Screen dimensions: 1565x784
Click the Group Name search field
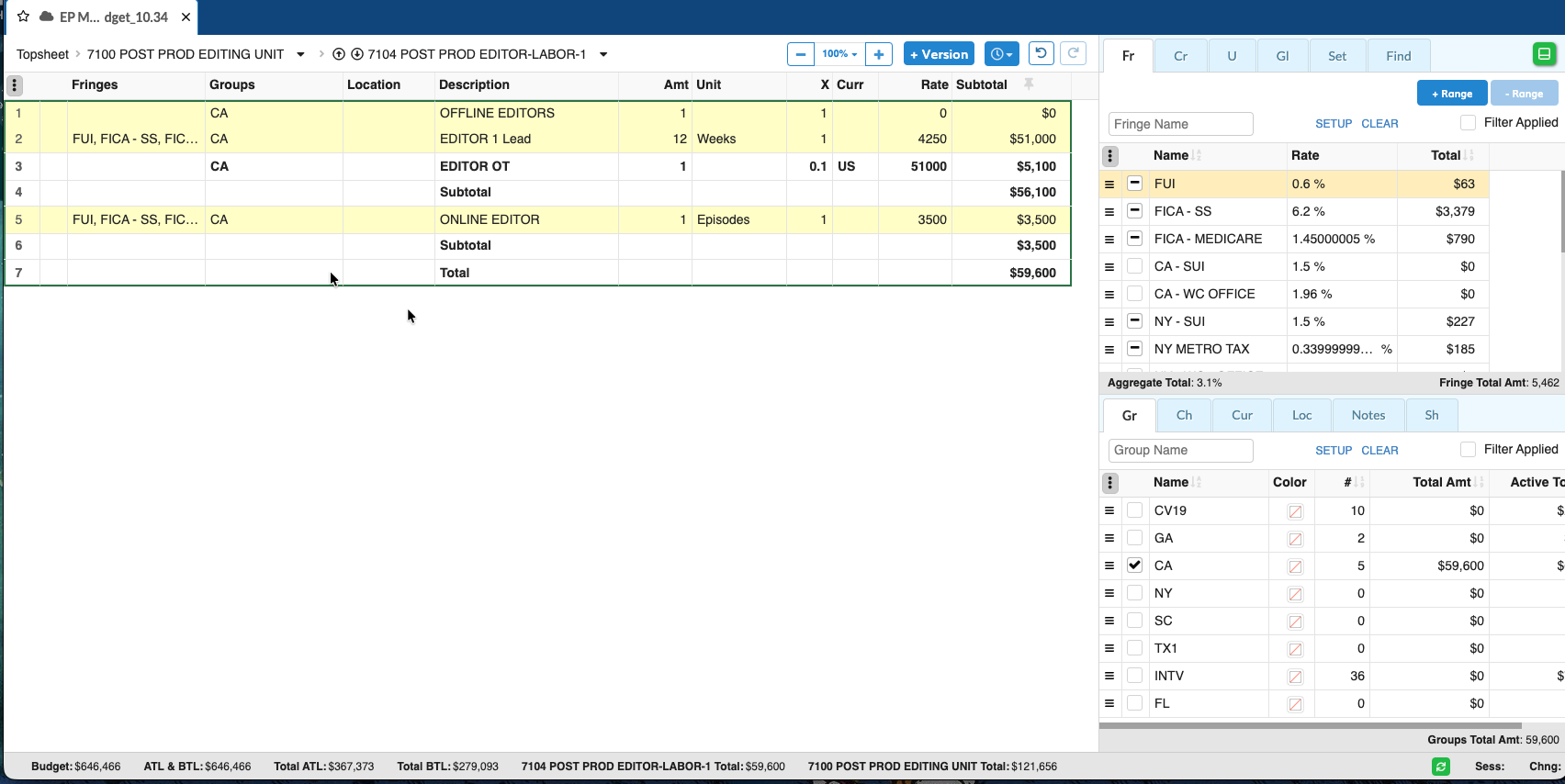coord(1181,450)
